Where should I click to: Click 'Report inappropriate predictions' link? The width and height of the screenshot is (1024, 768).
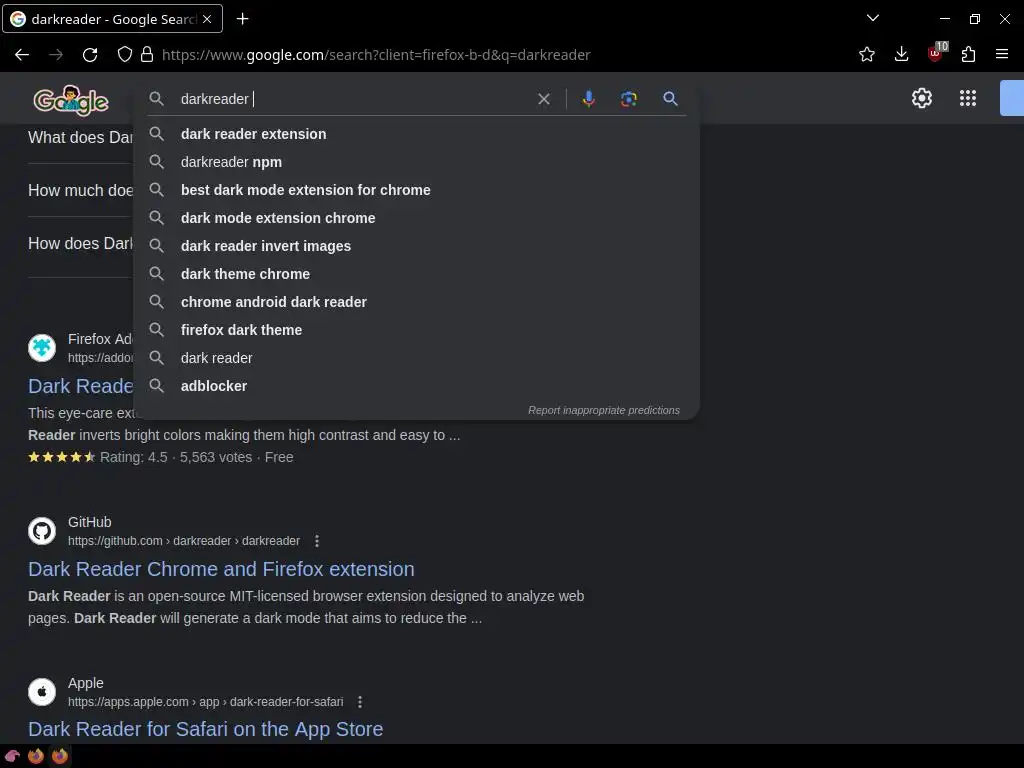coord(603,410)
